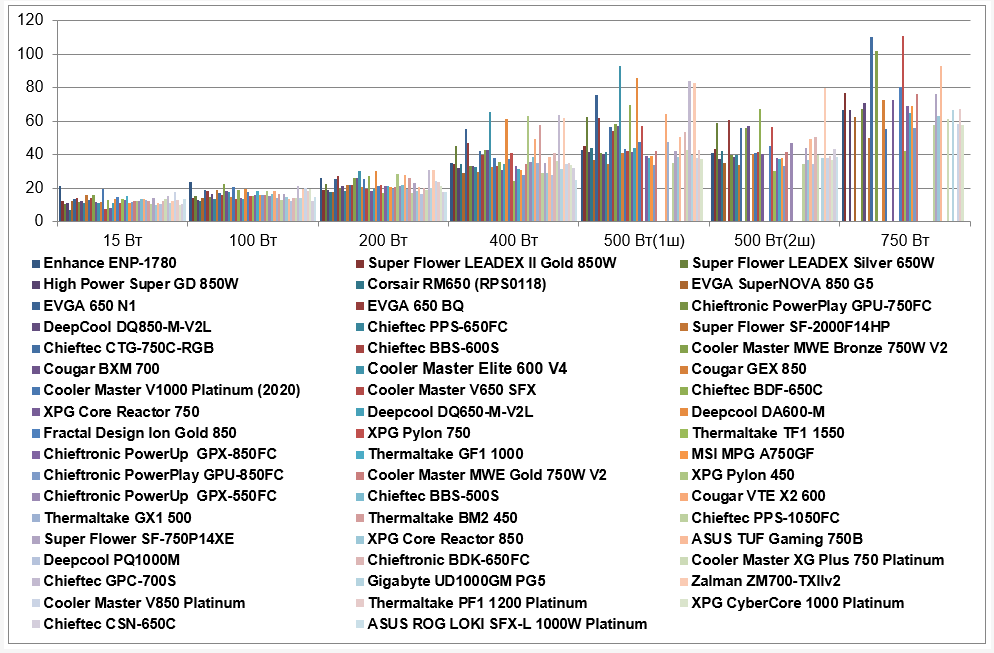Select Cooler Master MWE Bronze 750W V2 label

point(820,348)
